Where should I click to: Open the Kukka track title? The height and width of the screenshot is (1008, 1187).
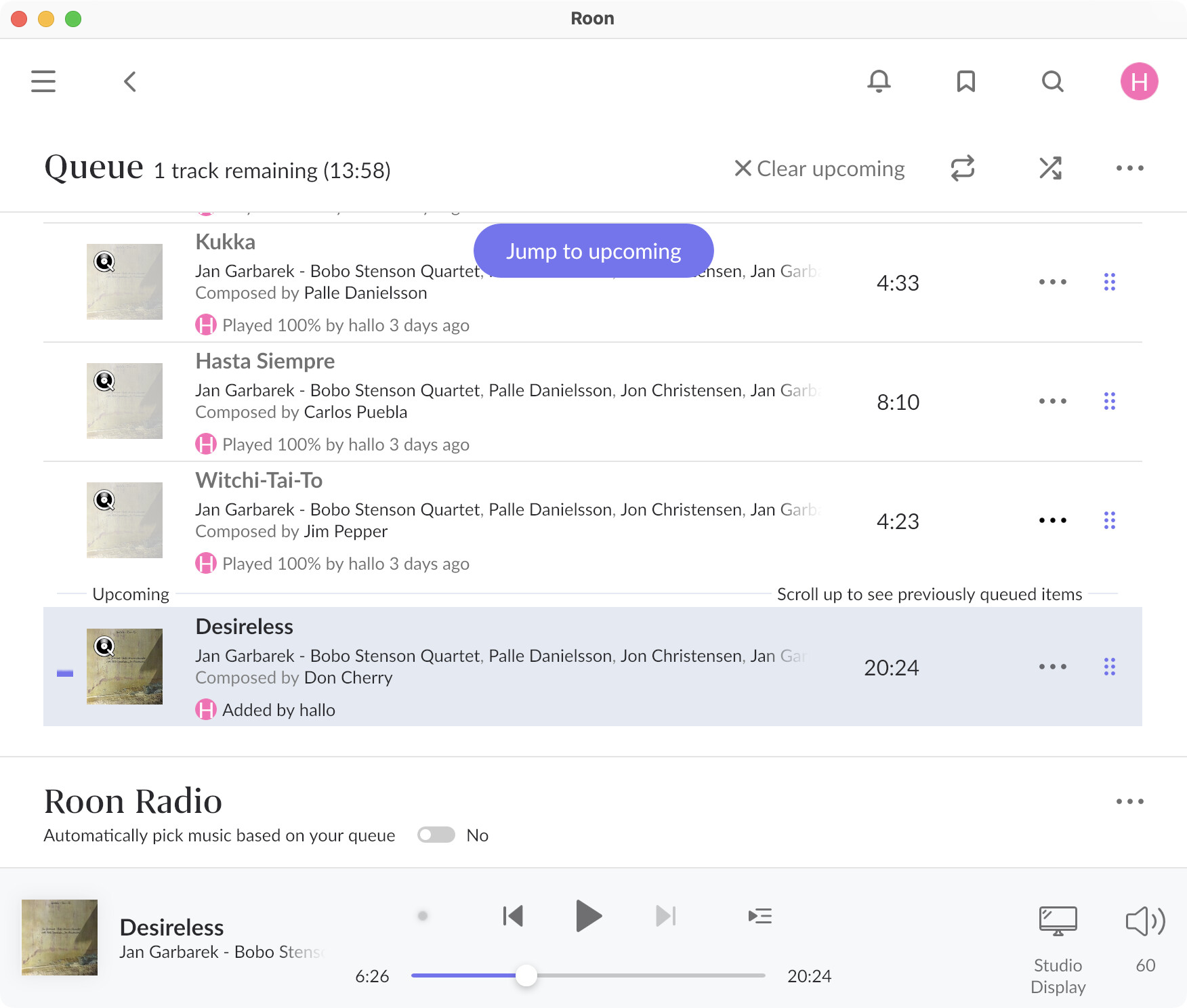[x=225, y=242]
